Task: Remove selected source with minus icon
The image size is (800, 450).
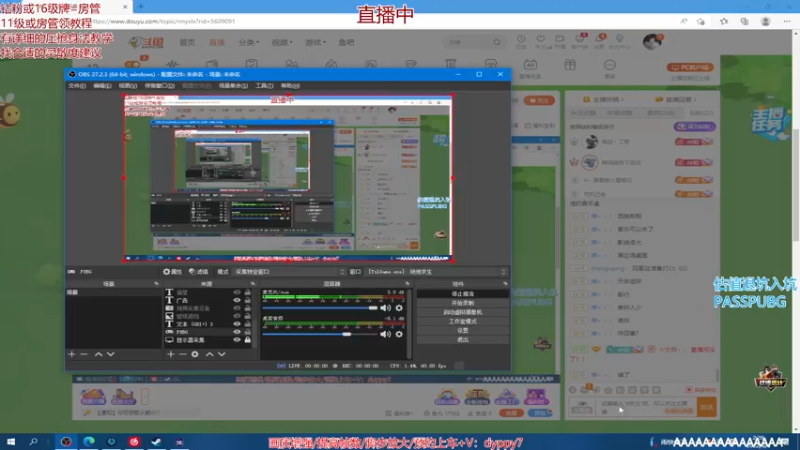Action: point(183,354)
